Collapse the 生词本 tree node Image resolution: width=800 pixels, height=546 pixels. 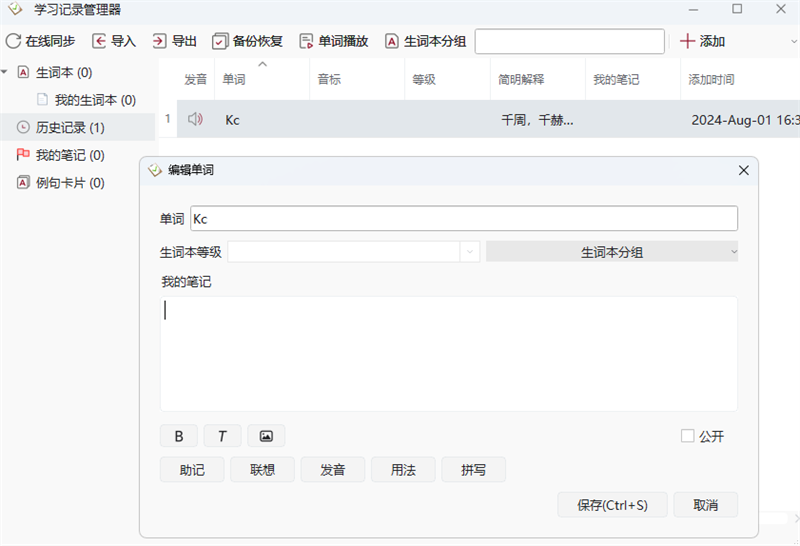[6, 72]
